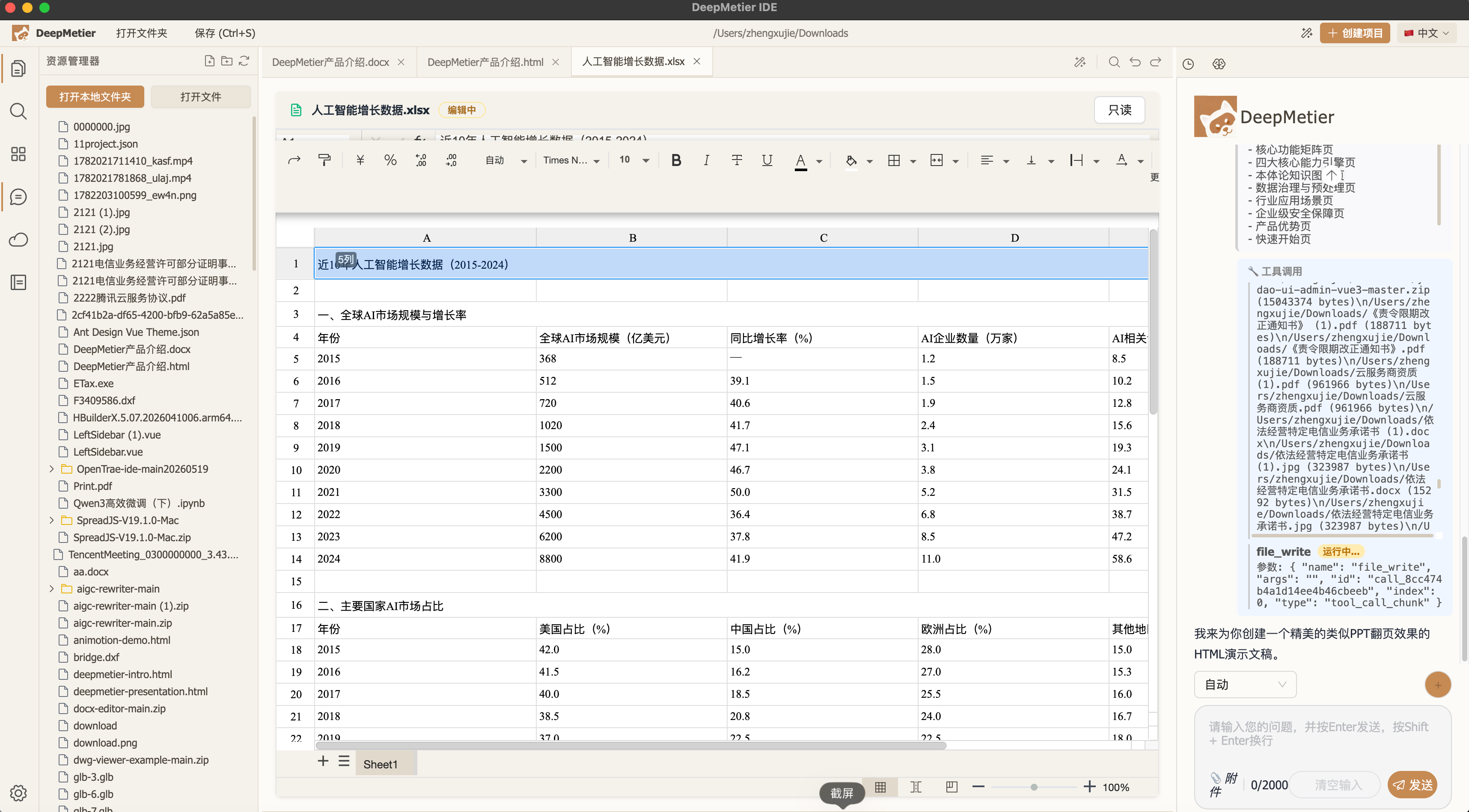The image size is (1469, 812).
Task: Click the editor search magnifier icon
Action: tap(1114, 62)
